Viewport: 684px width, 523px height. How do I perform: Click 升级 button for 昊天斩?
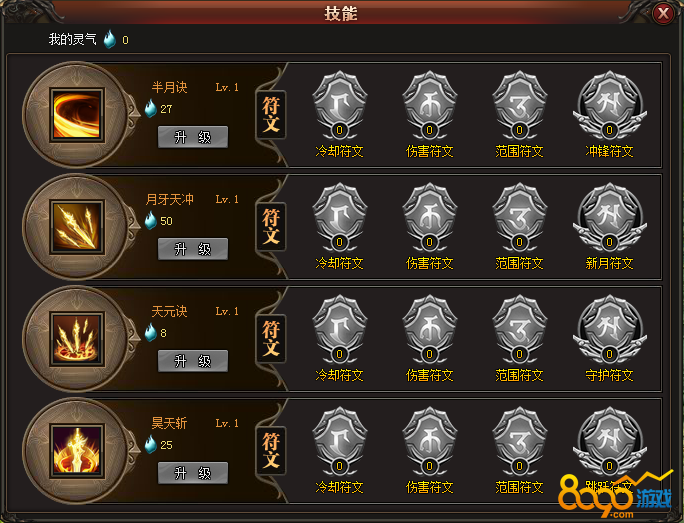pyautogui.click(x=193, y=473)
